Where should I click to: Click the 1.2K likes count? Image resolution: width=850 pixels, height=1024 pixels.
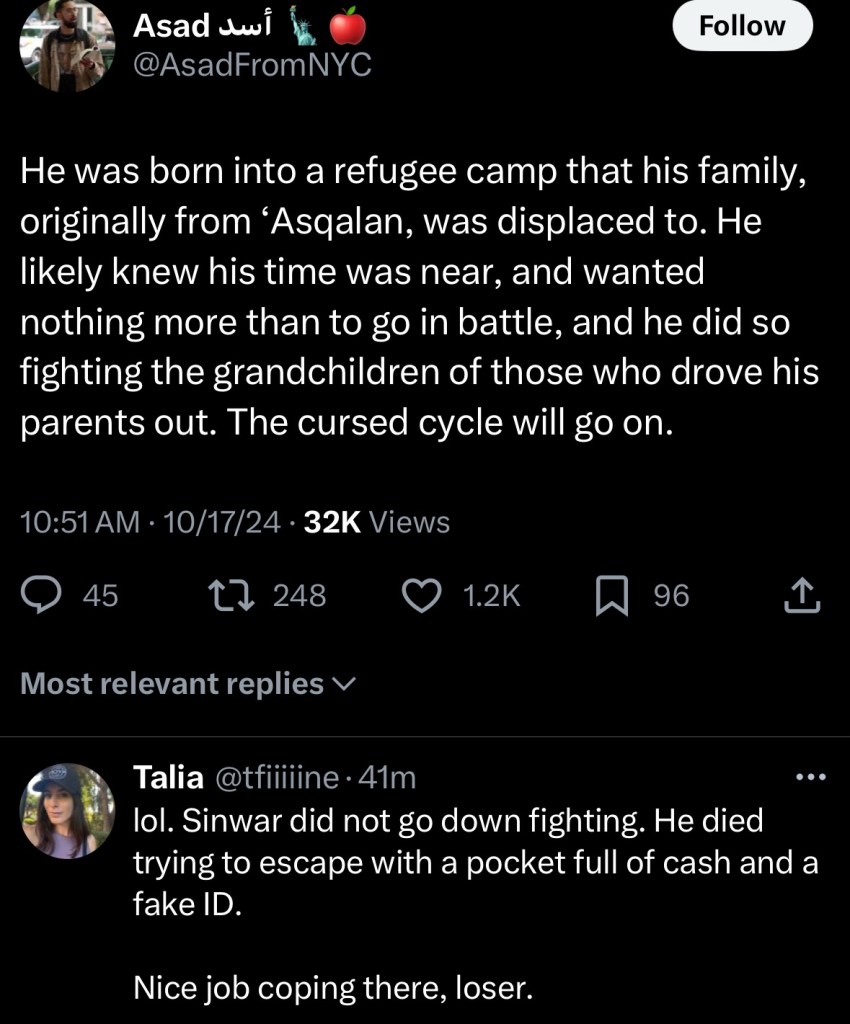(x=493, y=596)
